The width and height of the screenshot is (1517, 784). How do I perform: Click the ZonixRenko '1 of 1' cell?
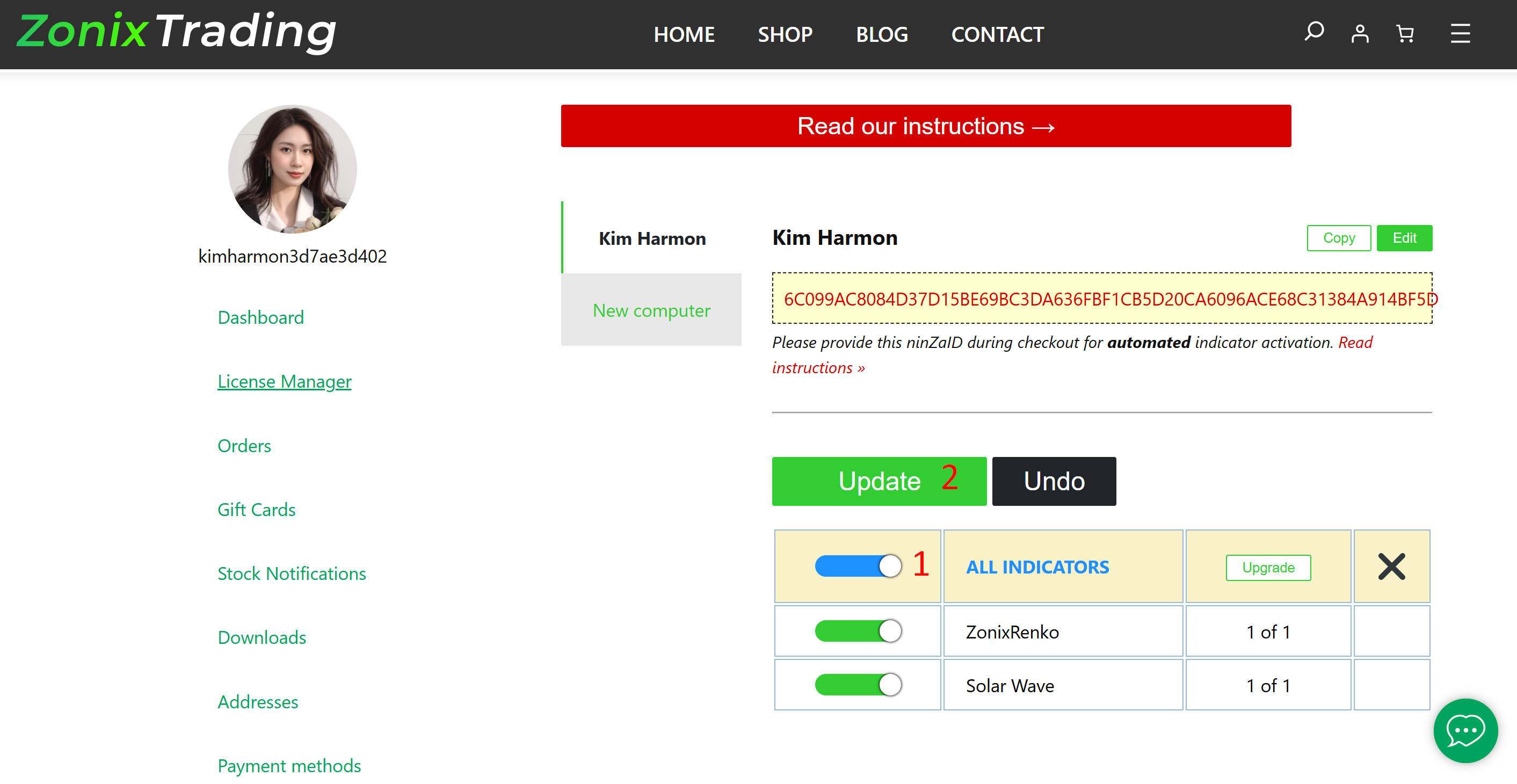click(1268, 631)
